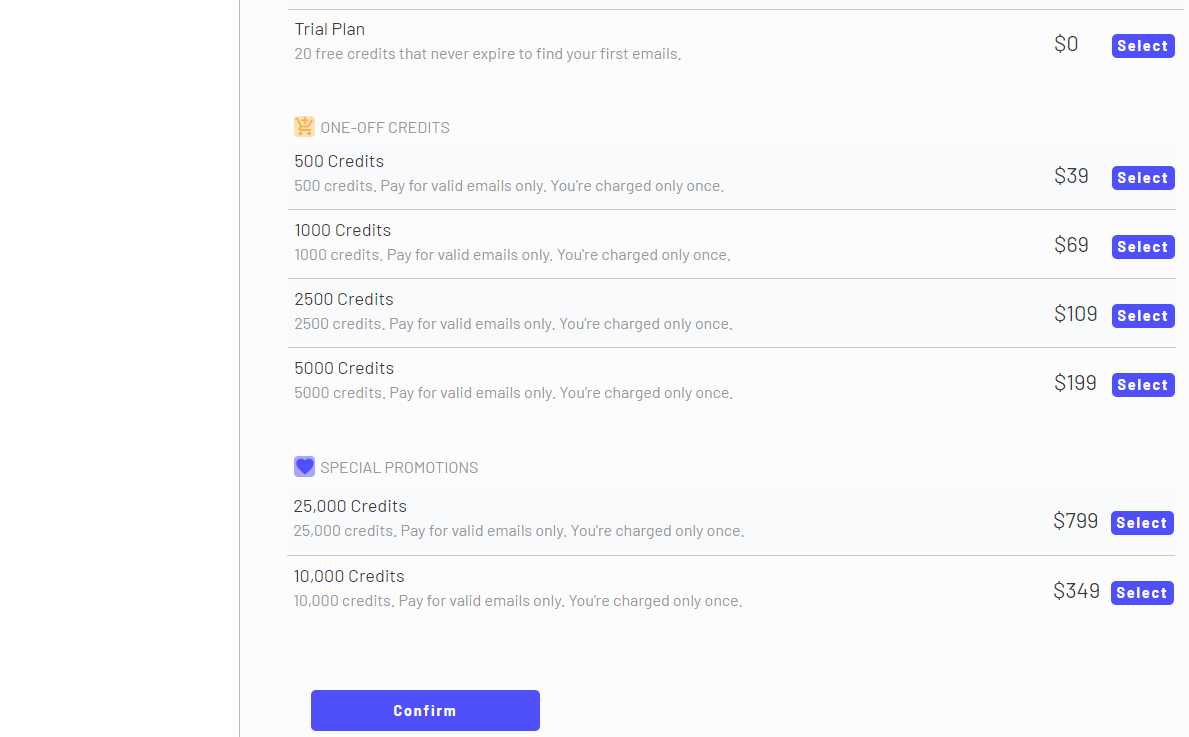Image resolution: width=1189 pixels, height=737 pixels.
Task: Select the 2500 Credits package
Action: 1142,316
